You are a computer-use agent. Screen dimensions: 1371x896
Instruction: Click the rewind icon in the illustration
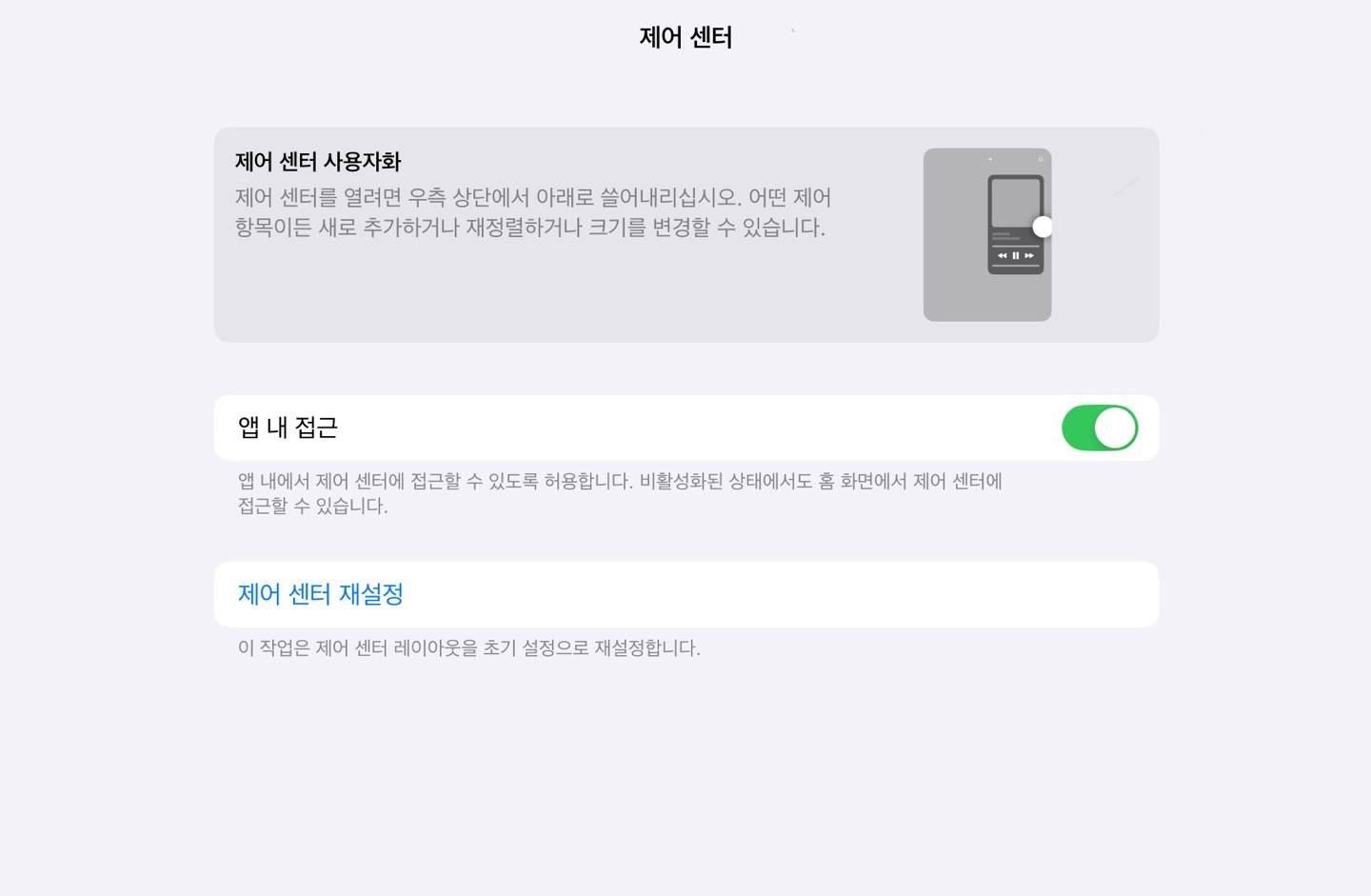point(1003,255)
